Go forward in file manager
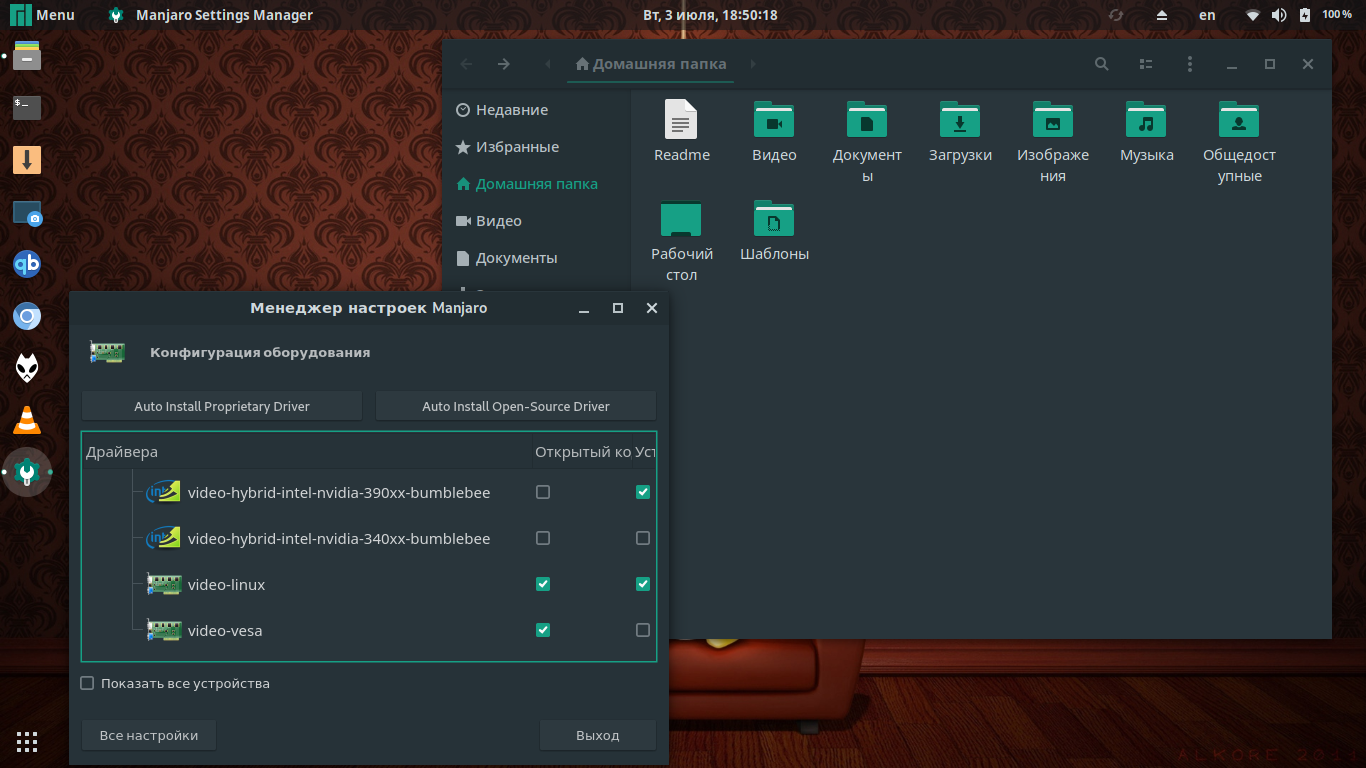The image size is (1366, 768). click(504, 64)
